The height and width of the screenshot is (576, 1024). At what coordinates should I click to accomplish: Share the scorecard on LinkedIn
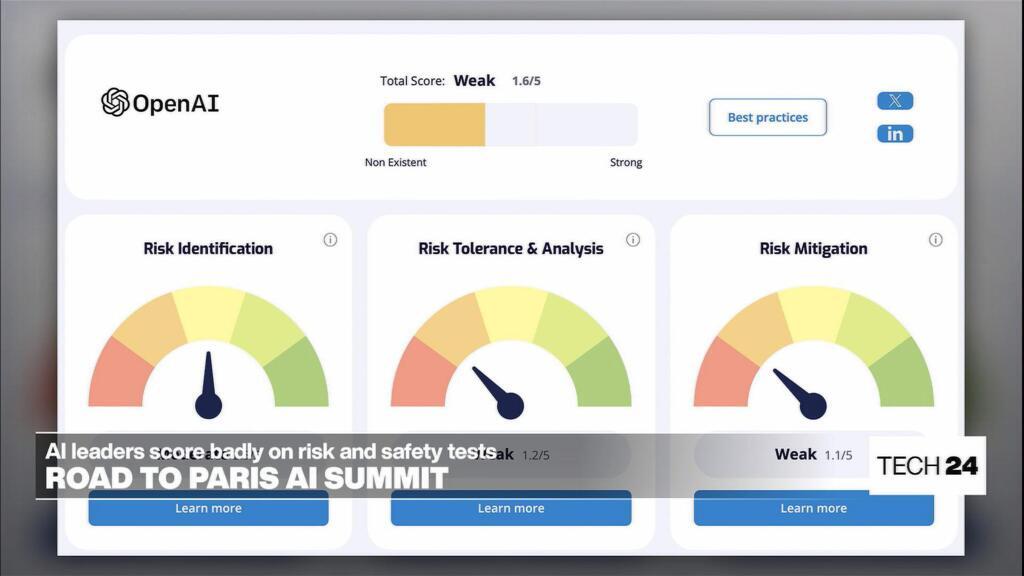pyautogui.click(x=894, y=134)
